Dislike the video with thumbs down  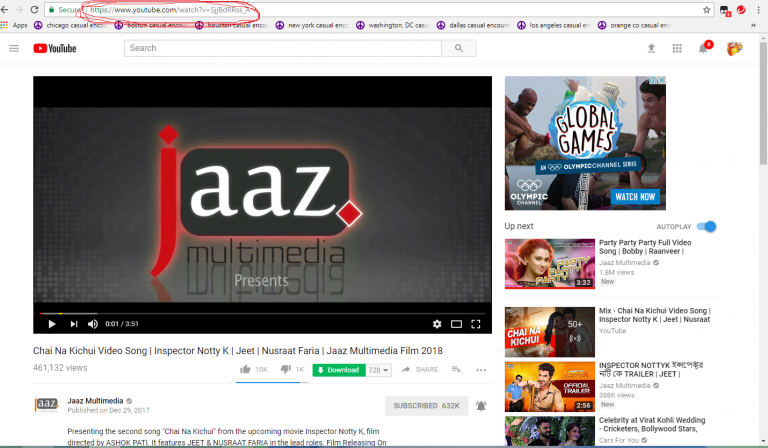[286, 370]
